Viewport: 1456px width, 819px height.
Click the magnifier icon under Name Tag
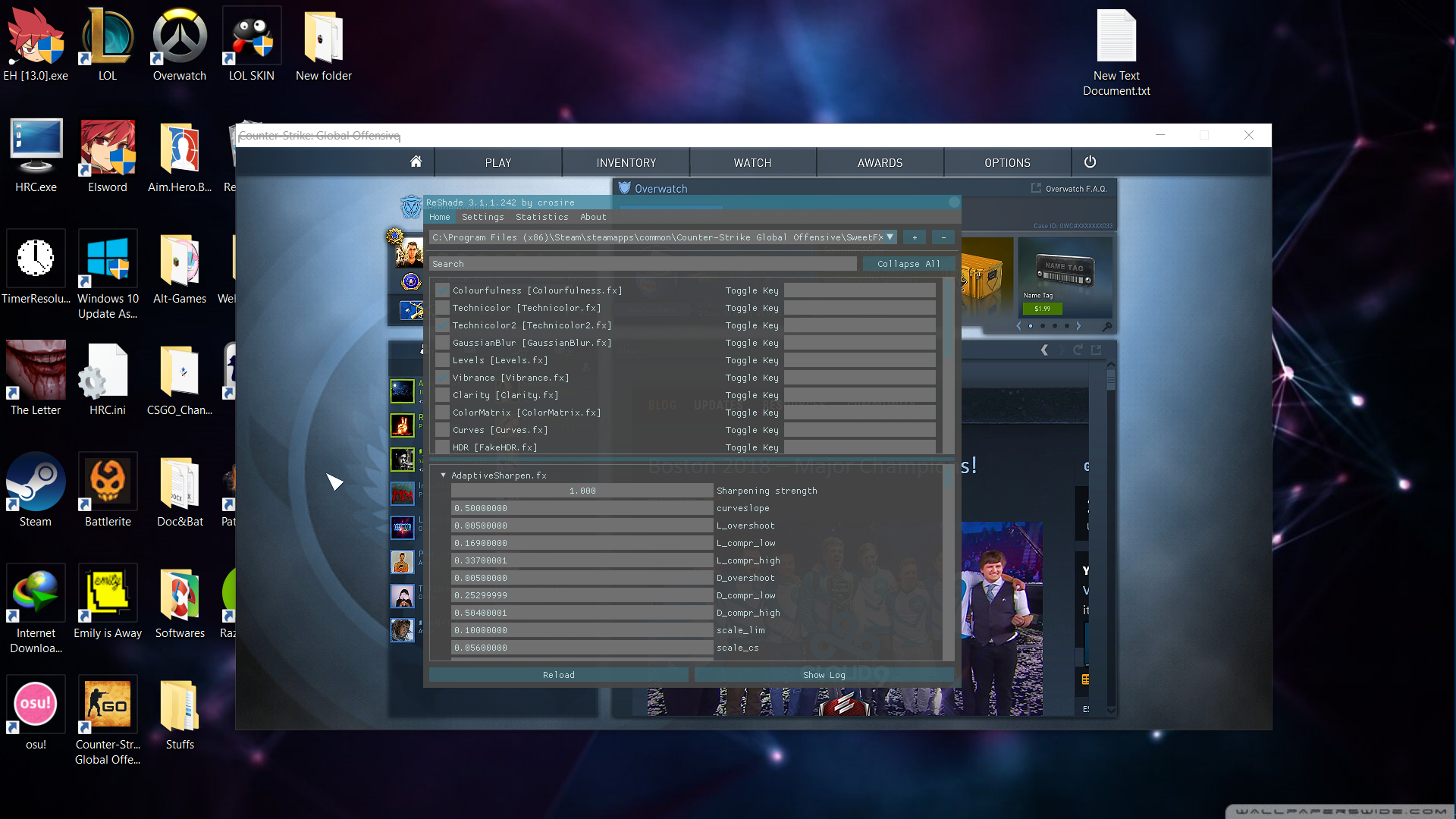click(x=1107, y=327)
